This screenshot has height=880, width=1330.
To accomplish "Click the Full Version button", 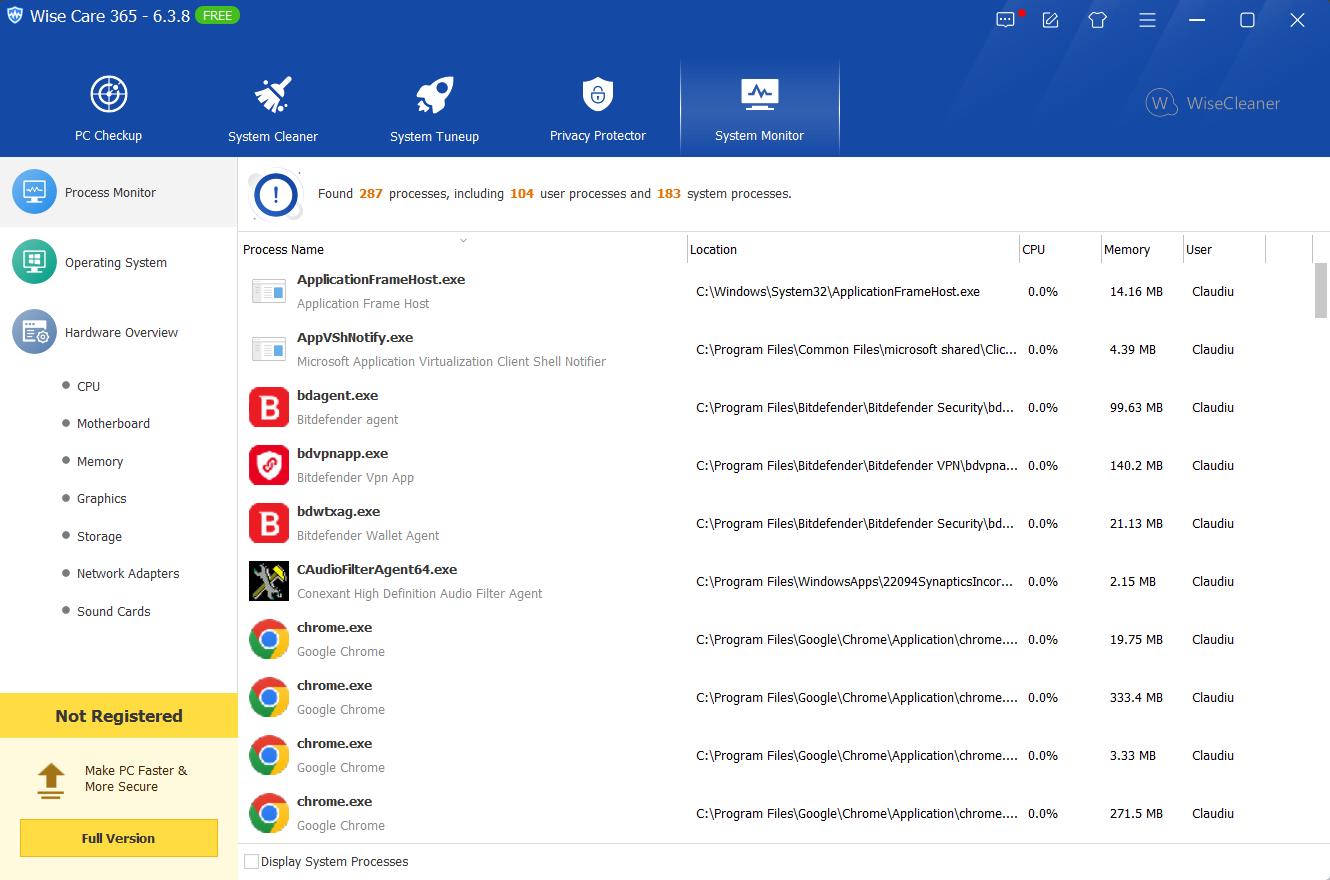I will point(119,838).
